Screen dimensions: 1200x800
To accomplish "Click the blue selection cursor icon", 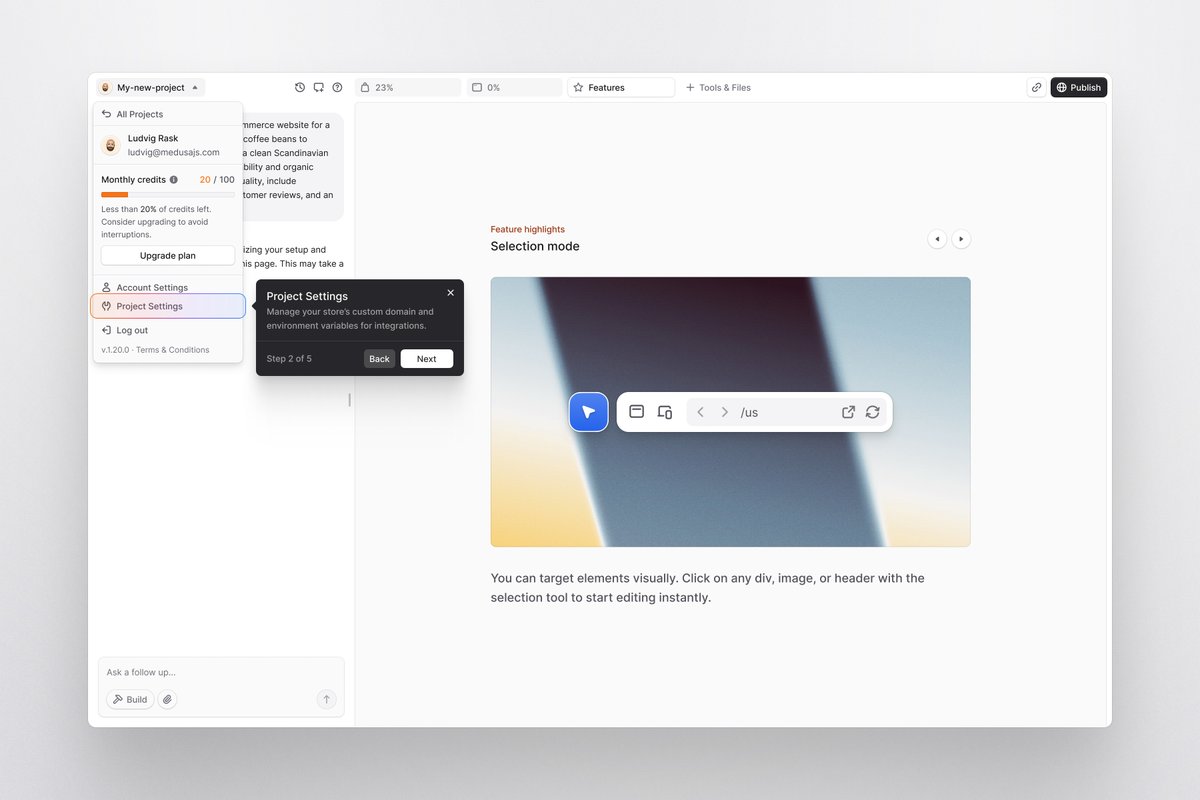I will [x=589, y=412].
